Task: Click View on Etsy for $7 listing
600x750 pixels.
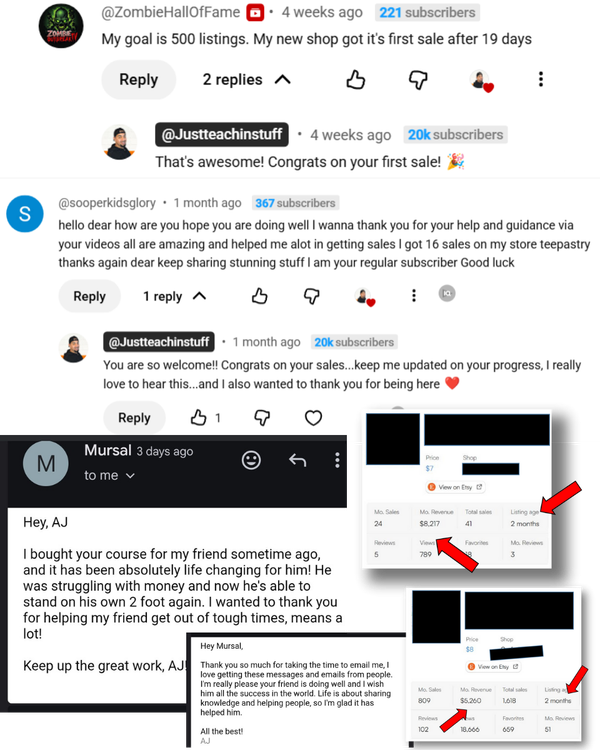Action: (456, 487)
